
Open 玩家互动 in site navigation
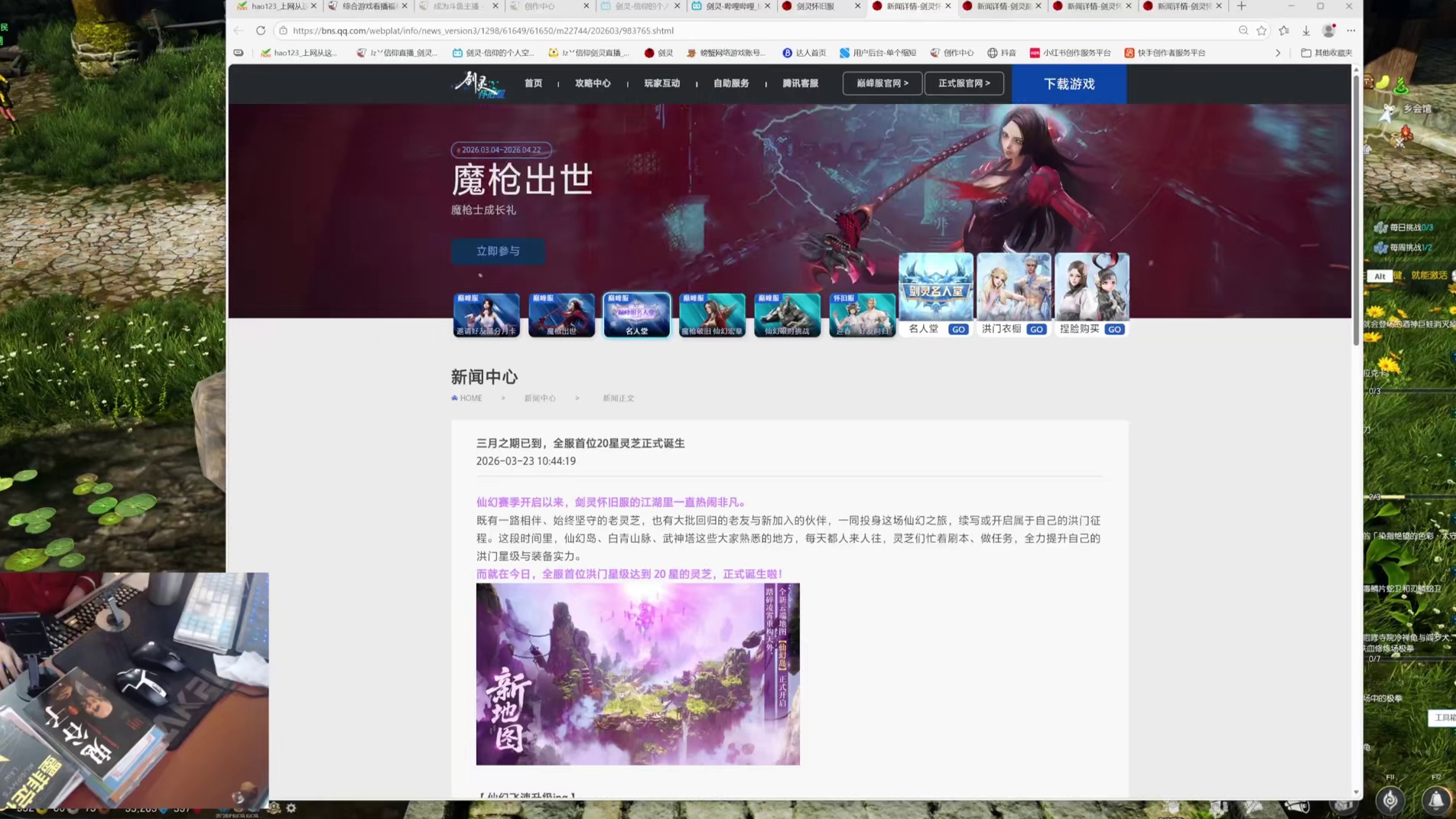point(661,83)
